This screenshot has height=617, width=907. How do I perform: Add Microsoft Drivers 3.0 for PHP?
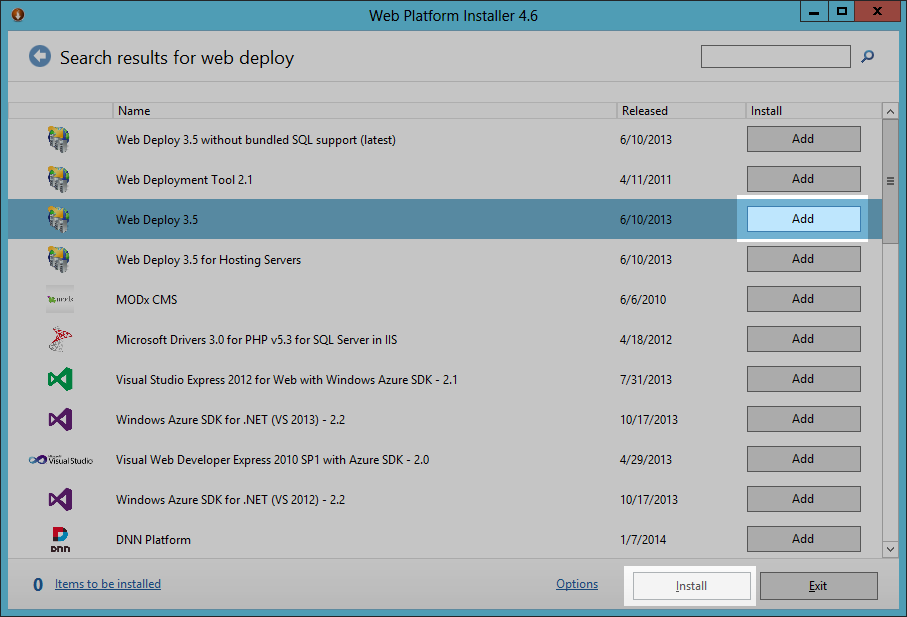pos(803,339)
